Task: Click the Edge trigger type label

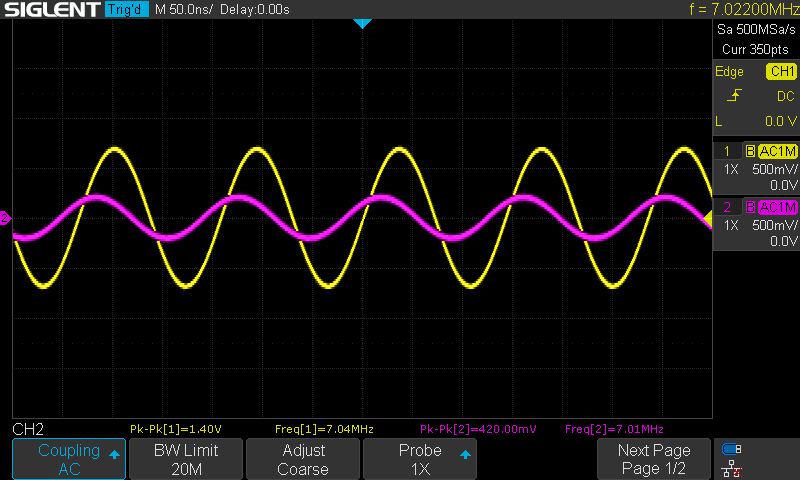Action: pyautogui.click(x=729, y=71)
